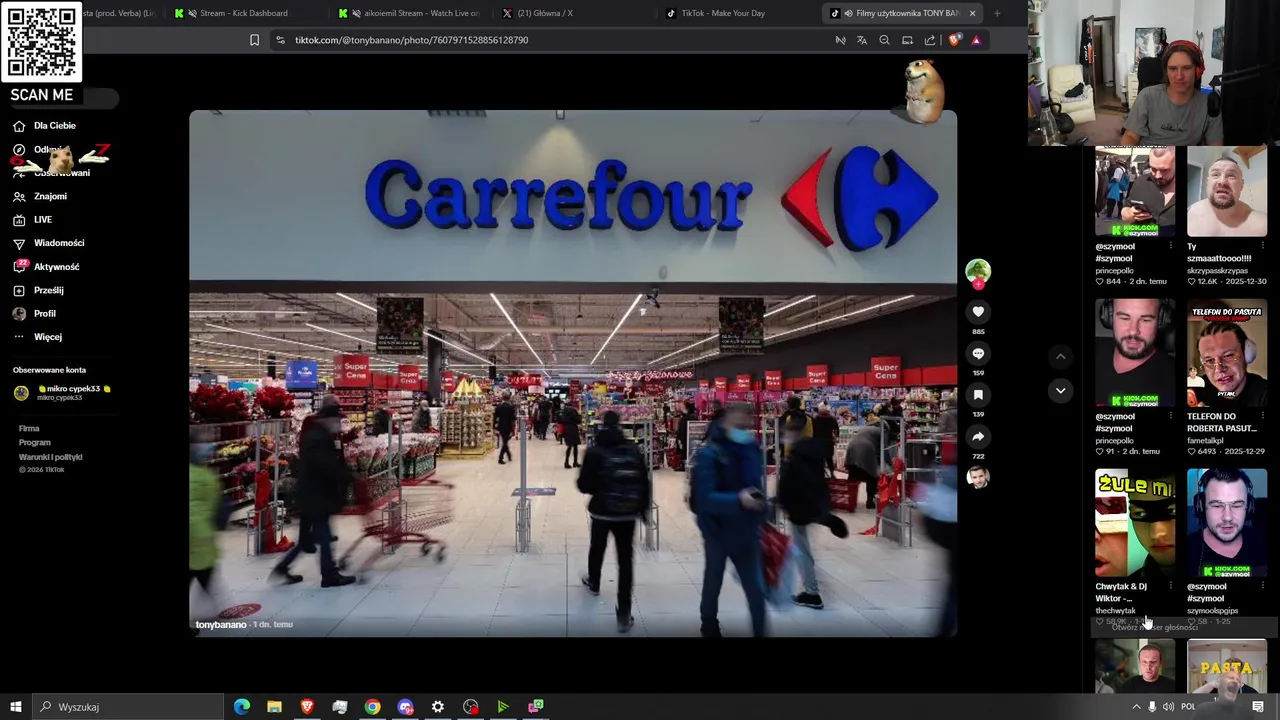Click skrzypasskrzypas username

click(x=1217, y=271)
